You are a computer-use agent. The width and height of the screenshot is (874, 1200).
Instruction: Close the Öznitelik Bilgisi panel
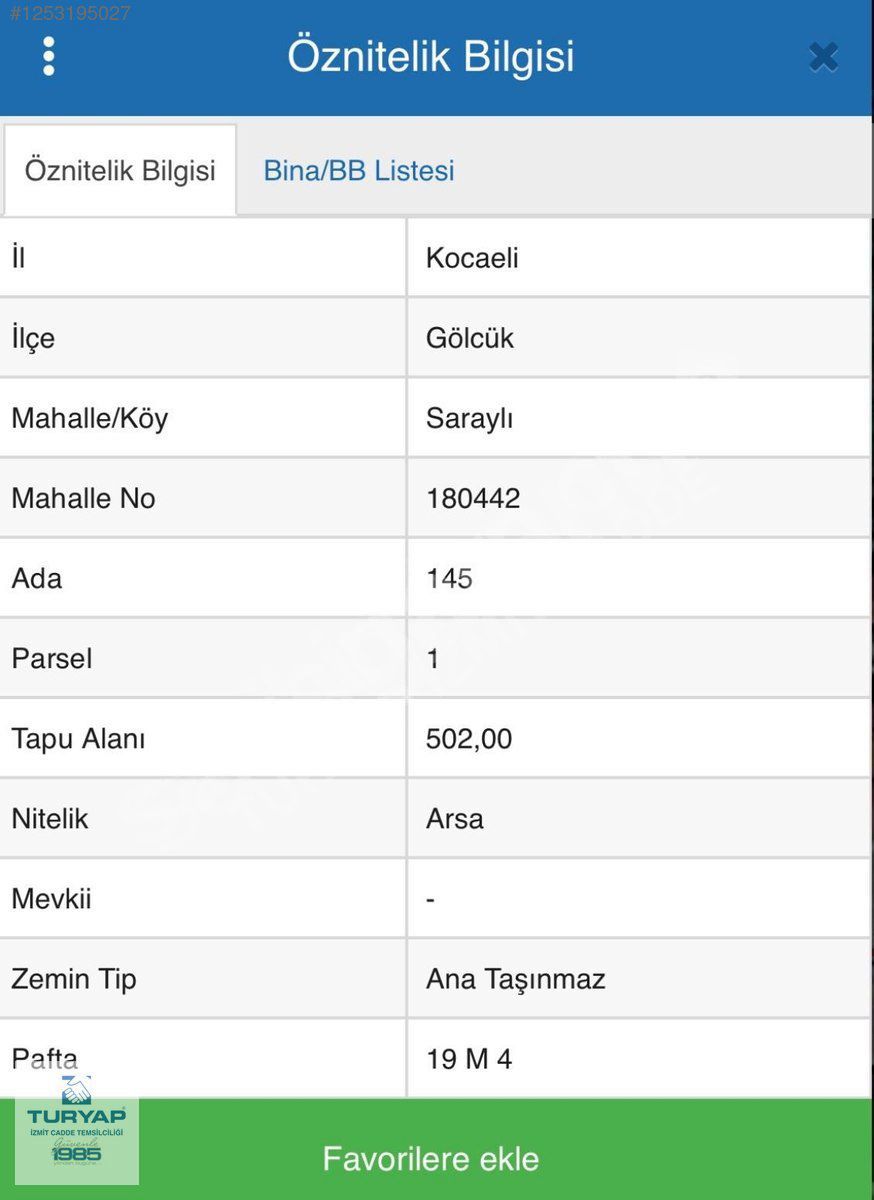coord(823,58)
